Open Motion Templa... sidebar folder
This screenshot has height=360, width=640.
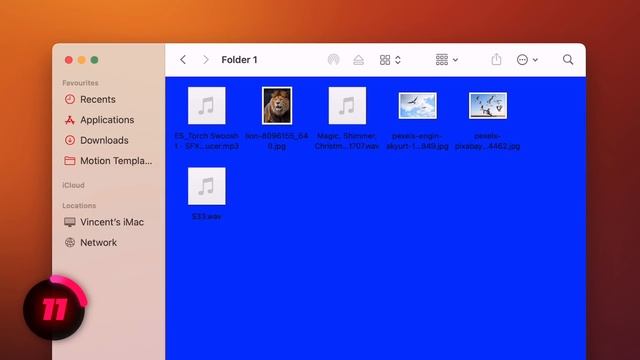click(x=116, y=161)
